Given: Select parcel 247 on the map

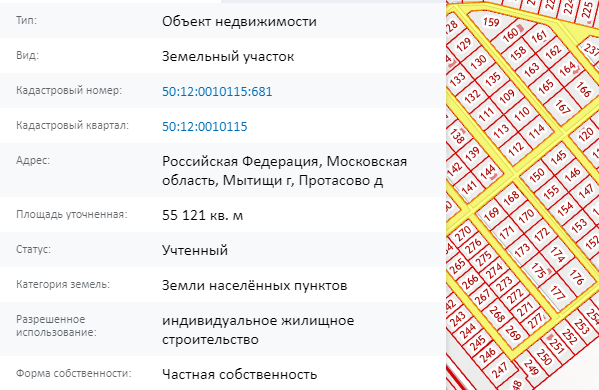Looking at the screenshot, I should pos(499,369).
